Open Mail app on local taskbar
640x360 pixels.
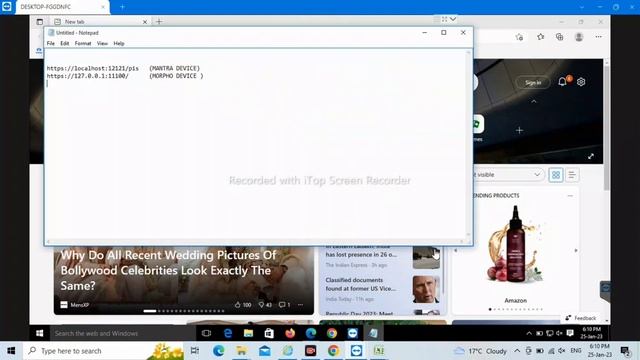[264, 351]
